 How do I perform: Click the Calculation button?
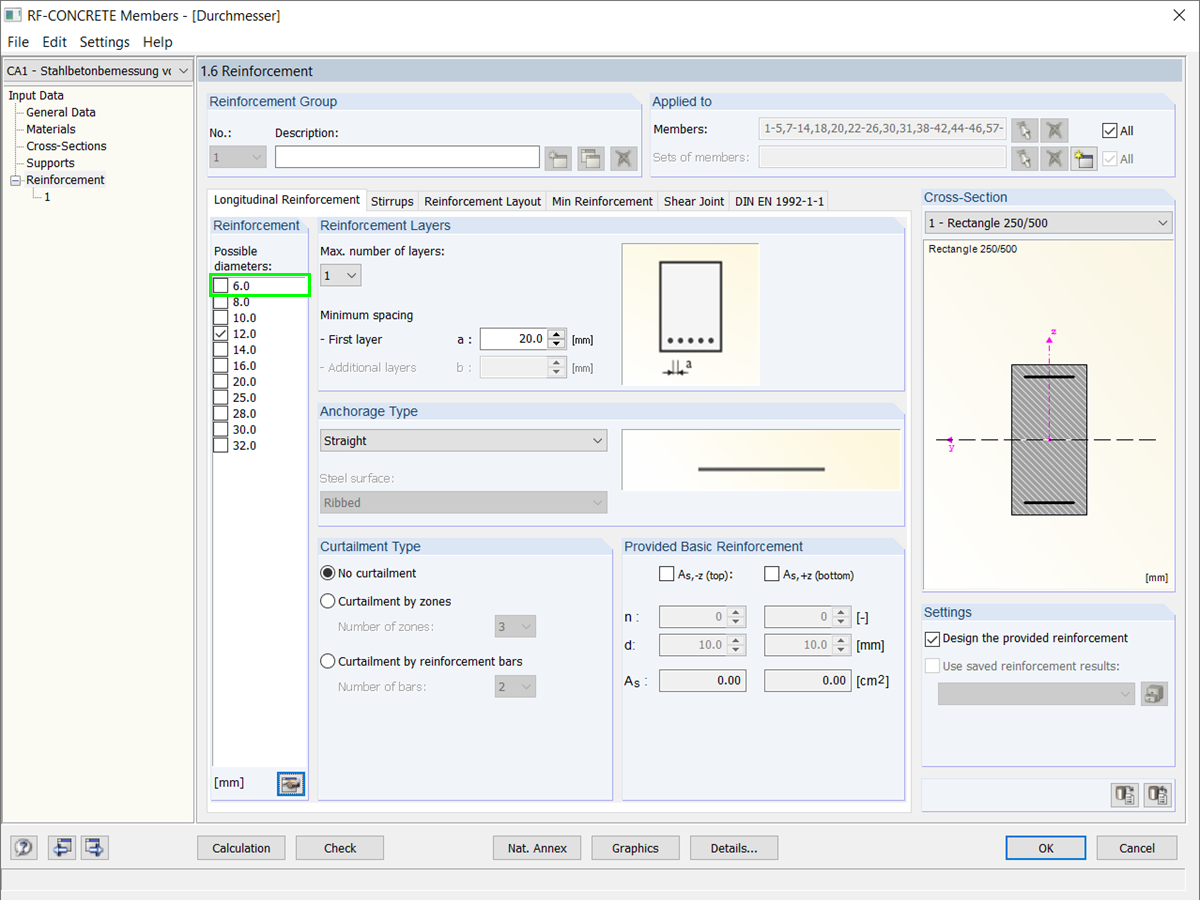pos(241,848)
